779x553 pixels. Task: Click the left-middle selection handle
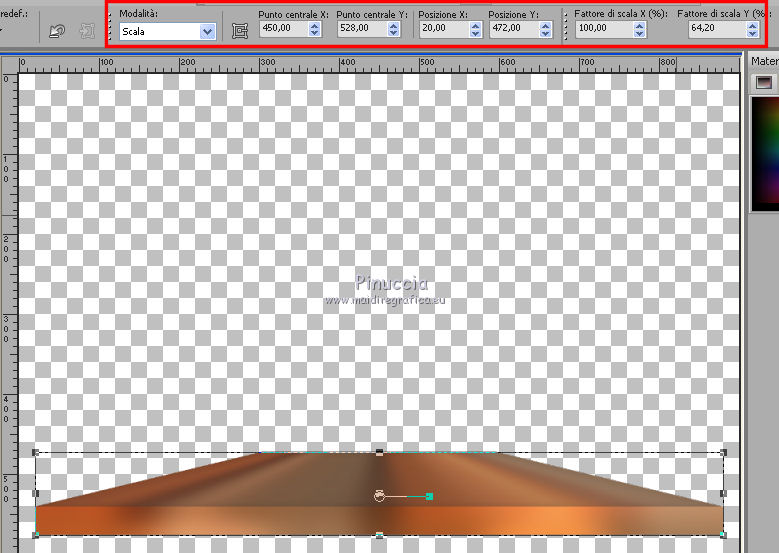click(x=35, y=493)
